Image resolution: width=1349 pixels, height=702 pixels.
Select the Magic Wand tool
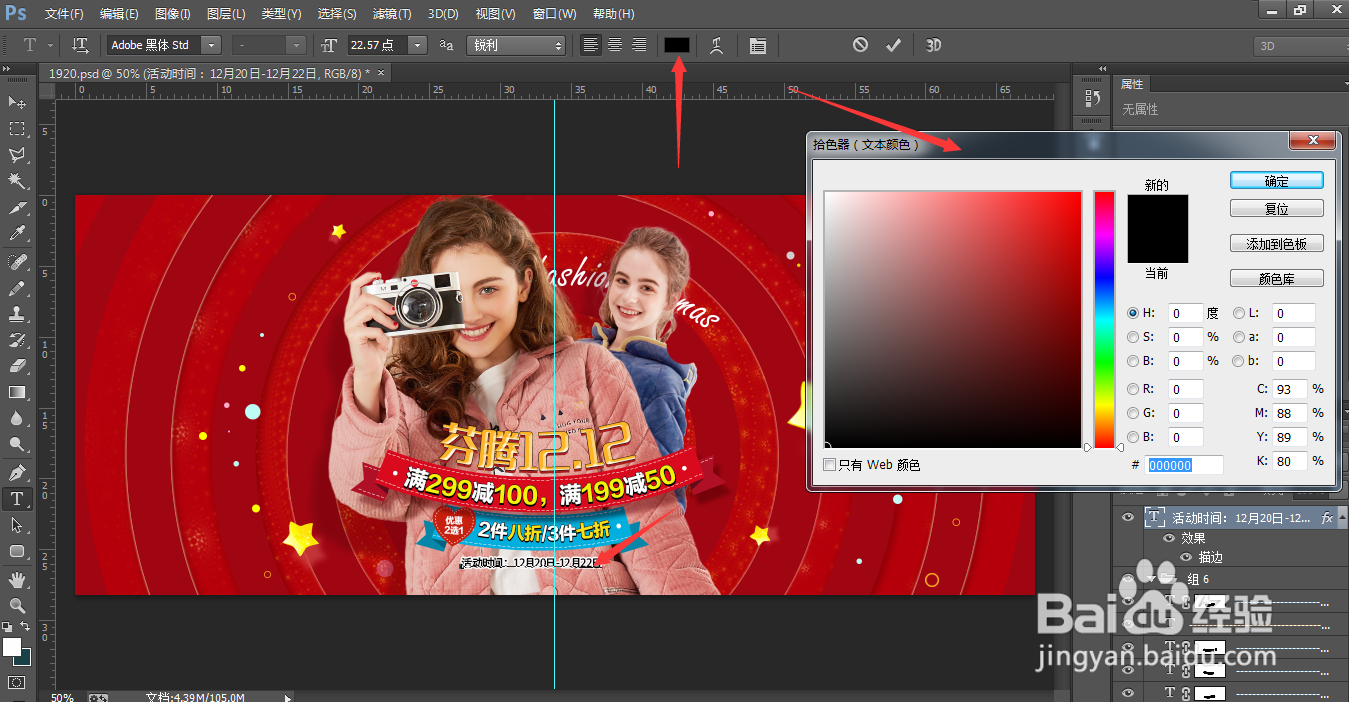pos(17,181)
